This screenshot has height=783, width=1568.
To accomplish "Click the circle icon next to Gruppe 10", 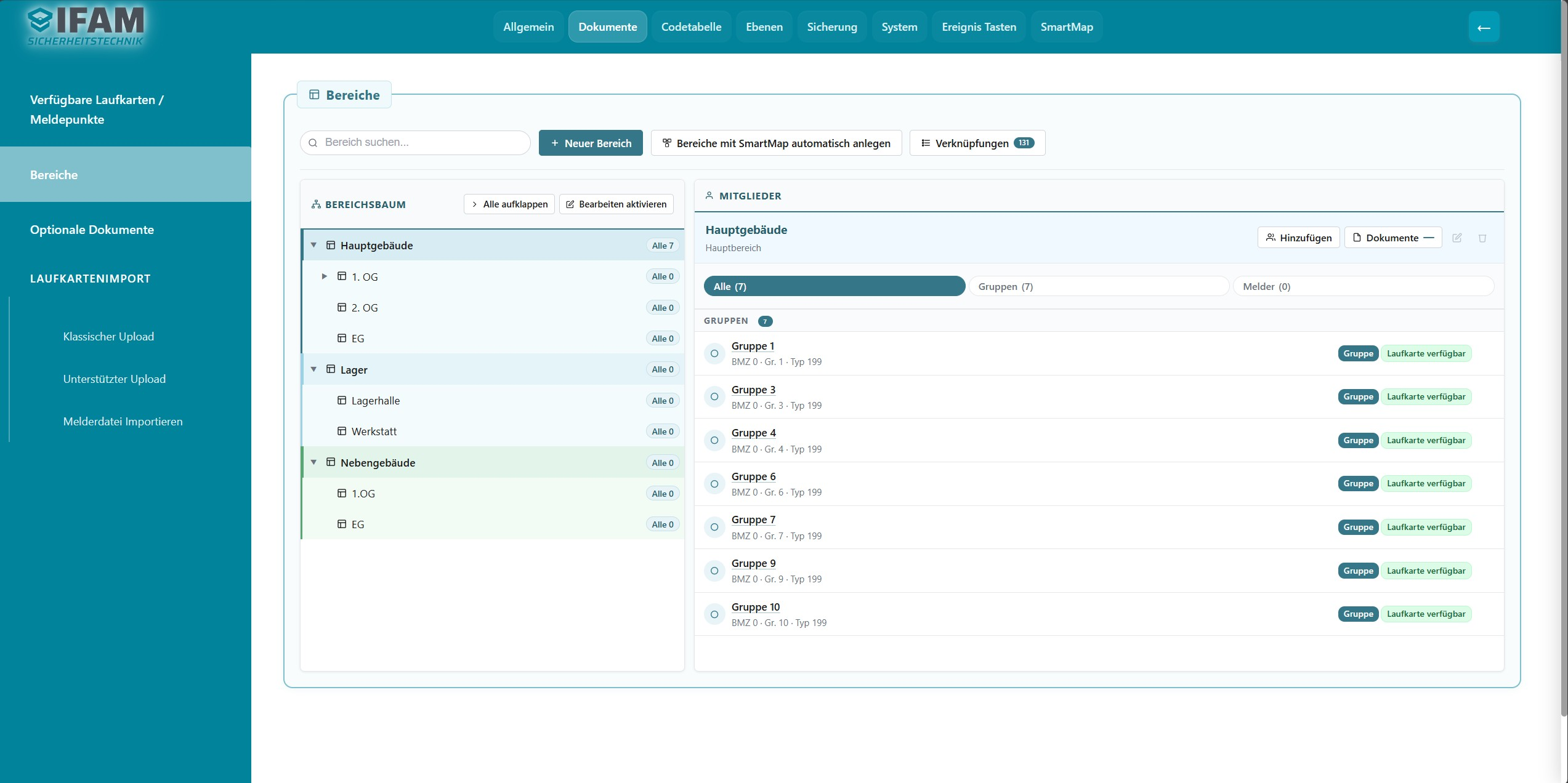I will point(714,614).
